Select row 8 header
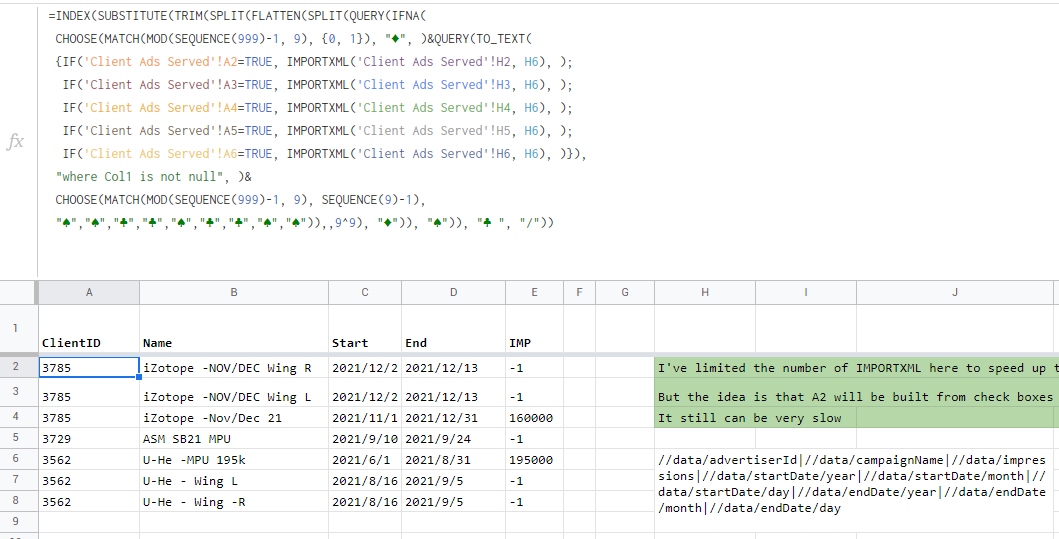The width and height of the screenshot is (1059, 539). [x=17, y=501]
